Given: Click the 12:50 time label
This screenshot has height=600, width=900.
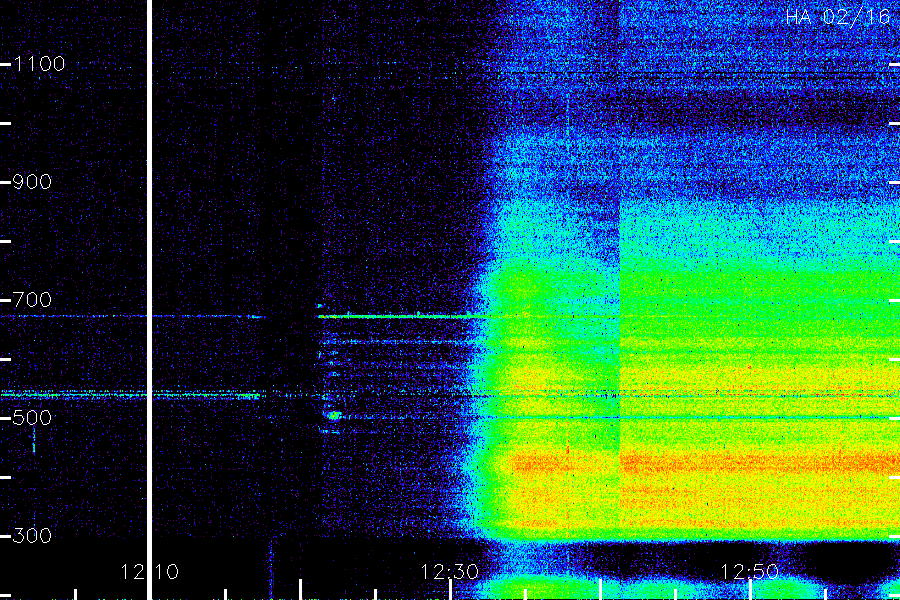Looking at the screenshot, I should tap(749, 572).
